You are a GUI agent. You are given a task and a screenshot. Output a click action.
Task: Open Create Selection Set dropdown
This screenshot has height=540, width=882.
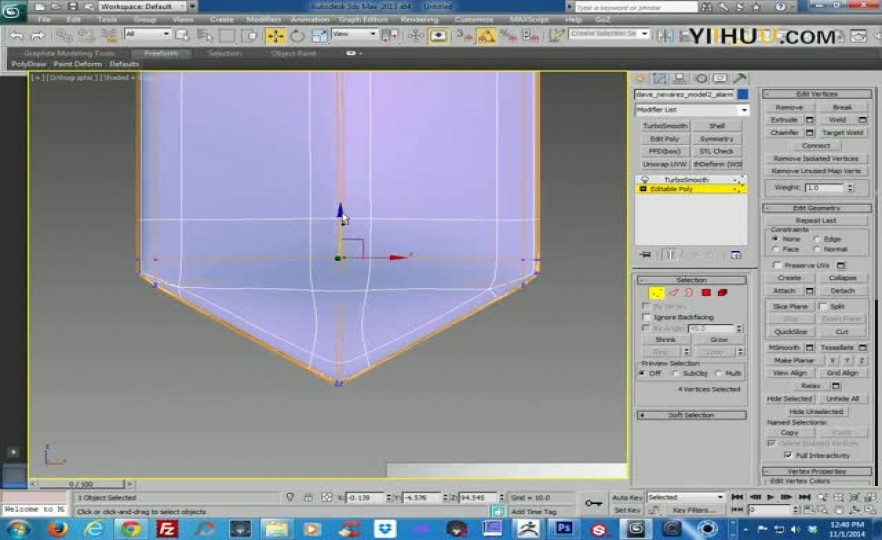pyautogui.click(x=609, y=34)
